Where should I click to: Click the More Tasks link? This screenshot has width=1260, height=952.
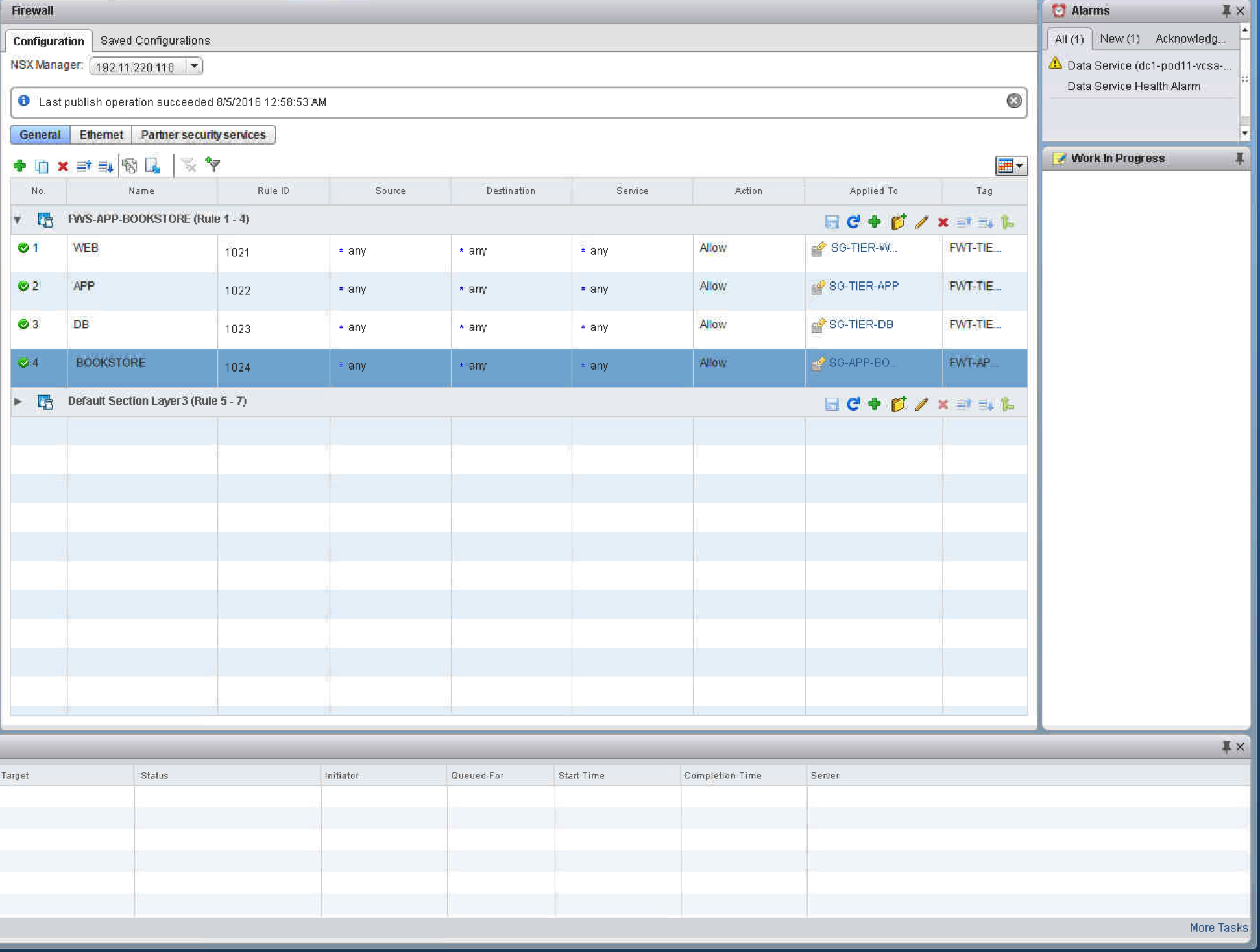click(1218, 927)
